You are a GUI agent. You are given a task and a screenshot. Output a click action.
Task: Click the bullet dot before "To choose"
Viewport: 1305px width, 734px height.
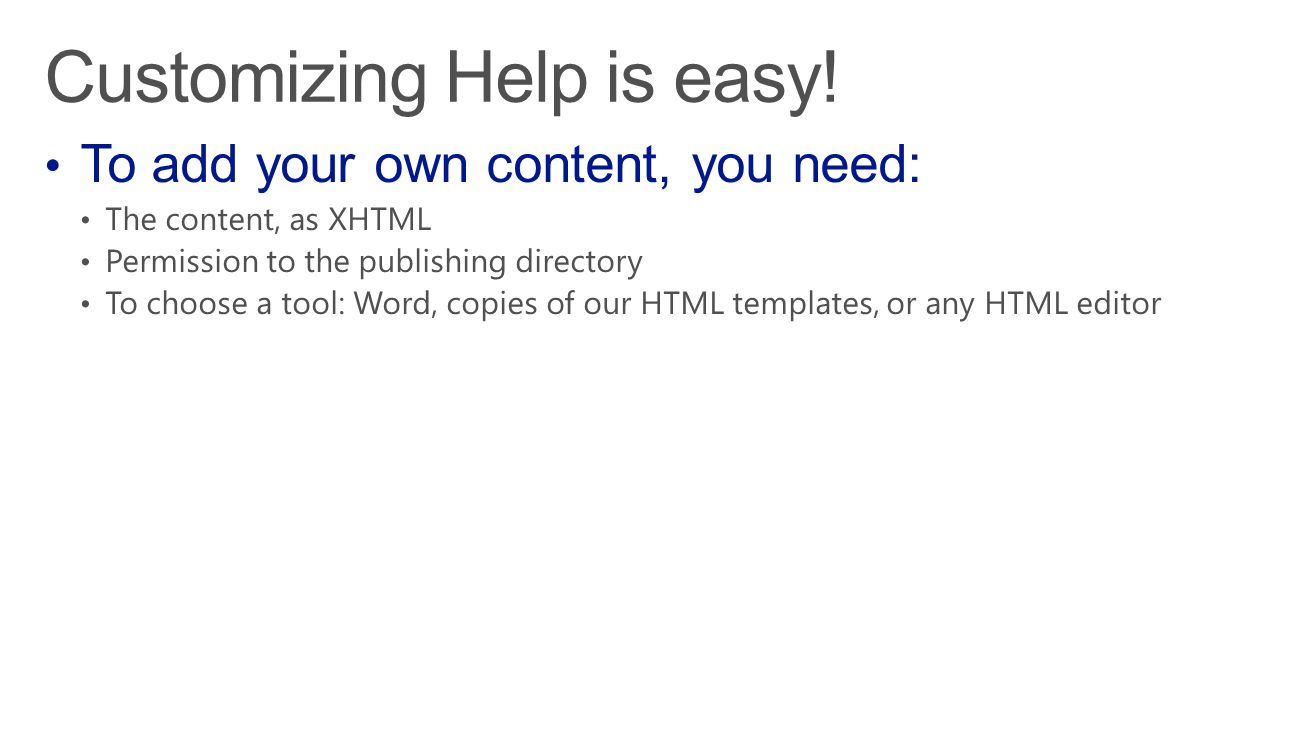[86, 304]
